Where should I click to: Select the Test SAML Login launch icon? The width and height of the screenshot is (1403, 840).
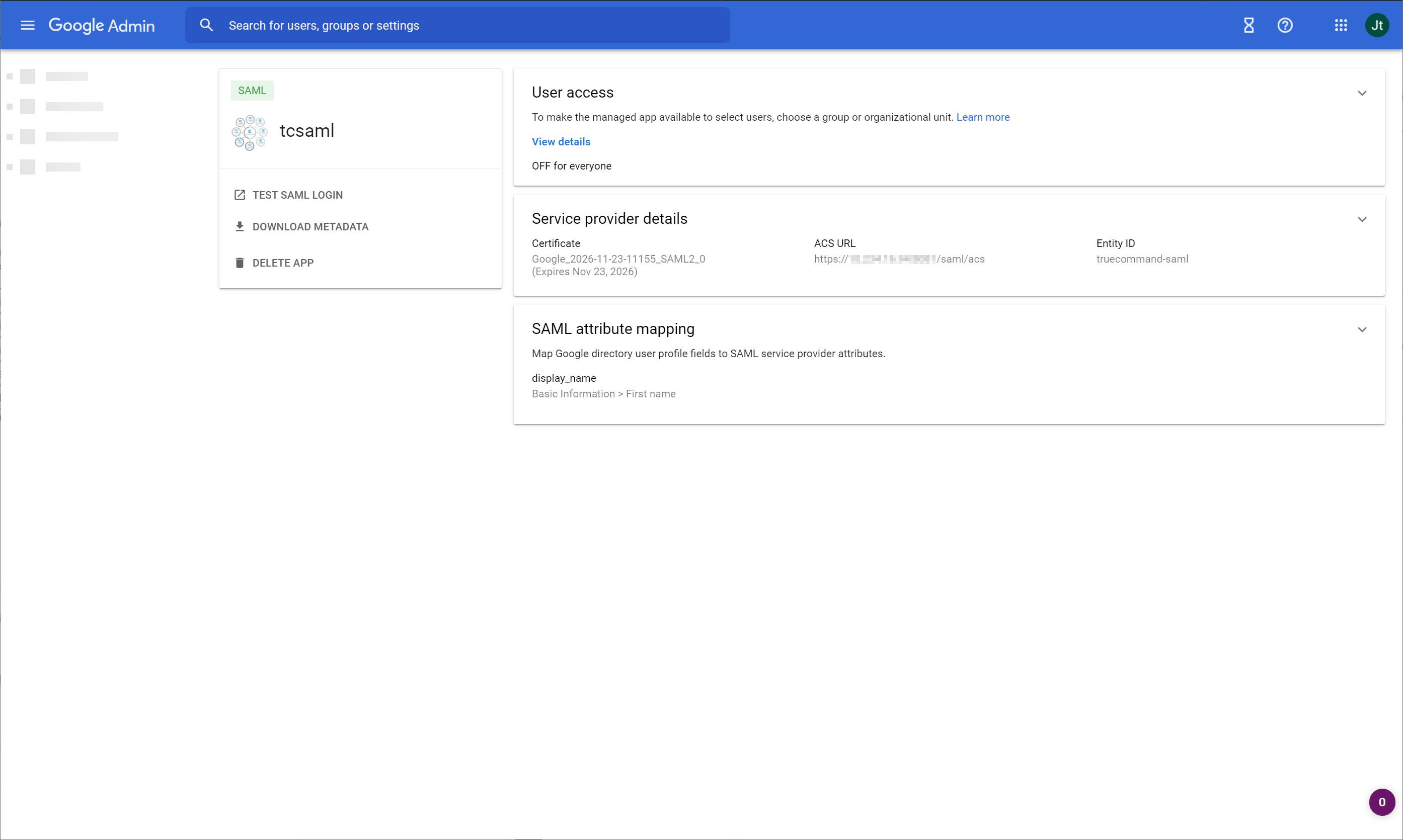coord(240,194)
